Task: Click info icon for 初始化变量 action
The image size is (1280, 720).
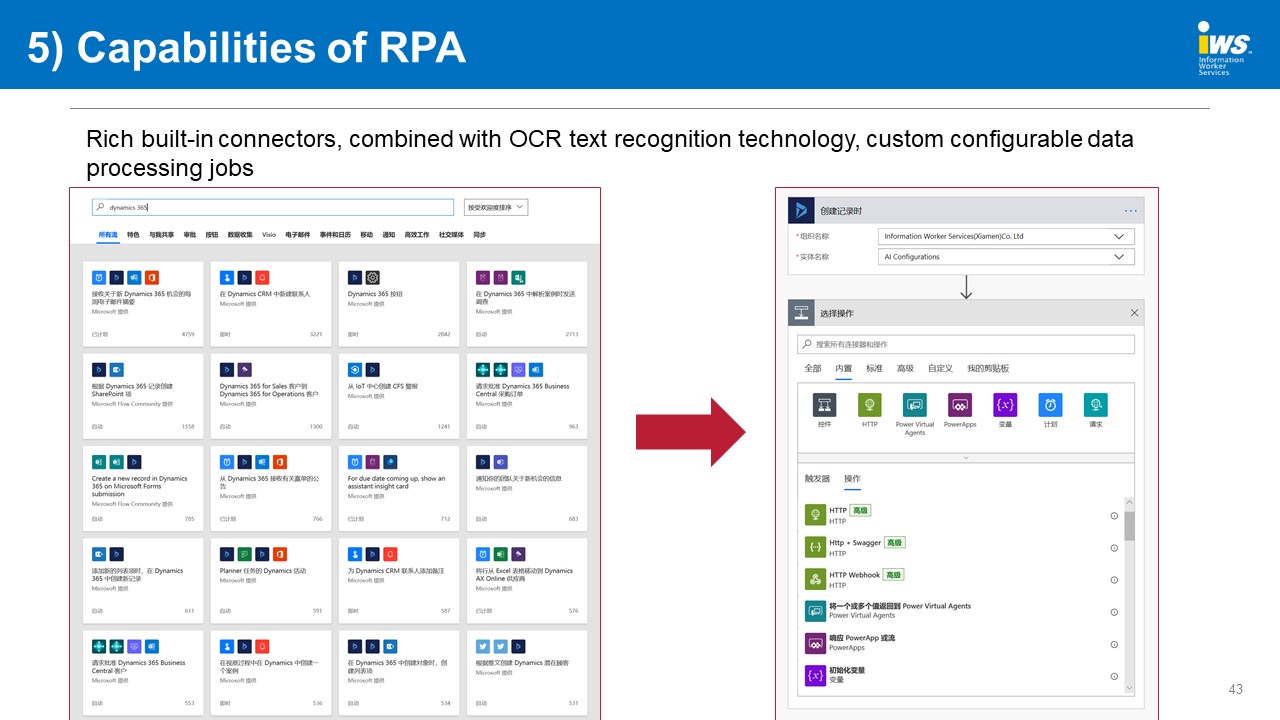Action: [1114, 676]
